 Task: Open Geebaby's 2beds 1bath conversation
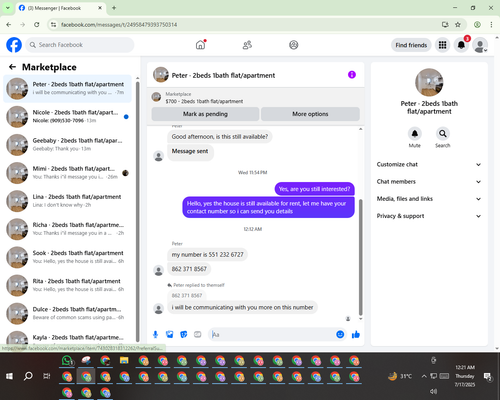pyautogui.click(x=67, y=145)
